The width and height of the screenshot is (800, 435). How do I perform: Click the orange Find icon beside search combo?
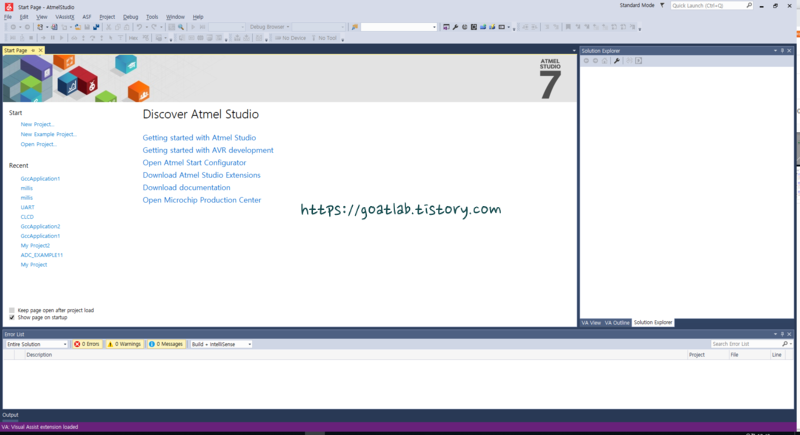tap(355, 27)
